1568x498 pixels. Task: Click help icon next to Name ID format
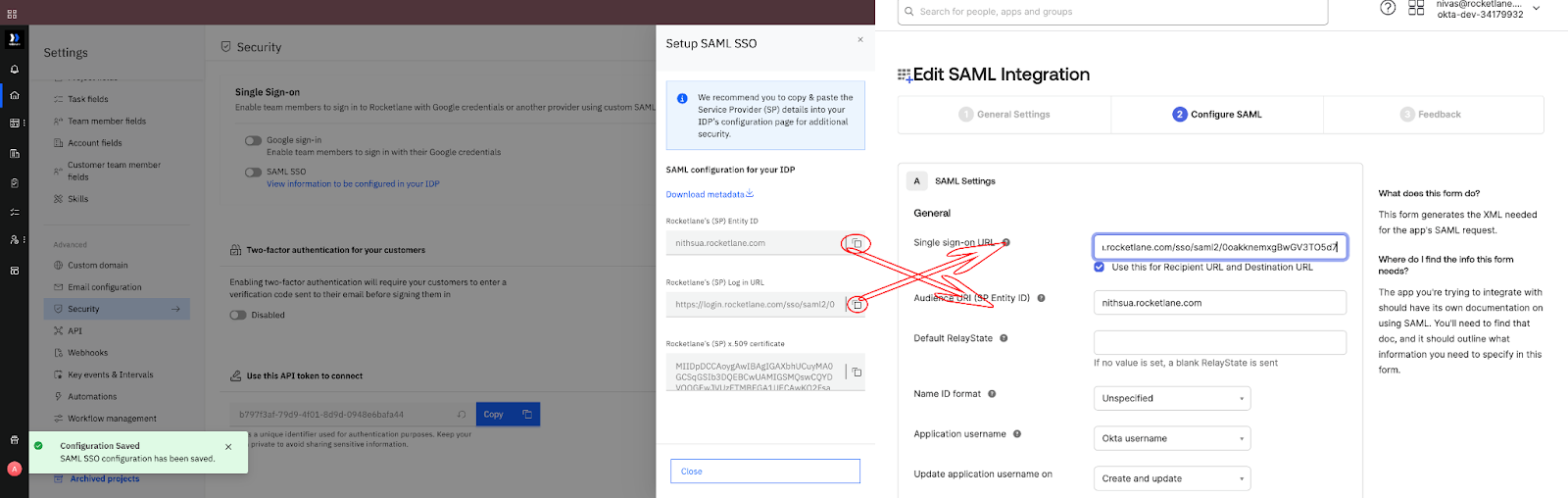(x=992, y=394)
